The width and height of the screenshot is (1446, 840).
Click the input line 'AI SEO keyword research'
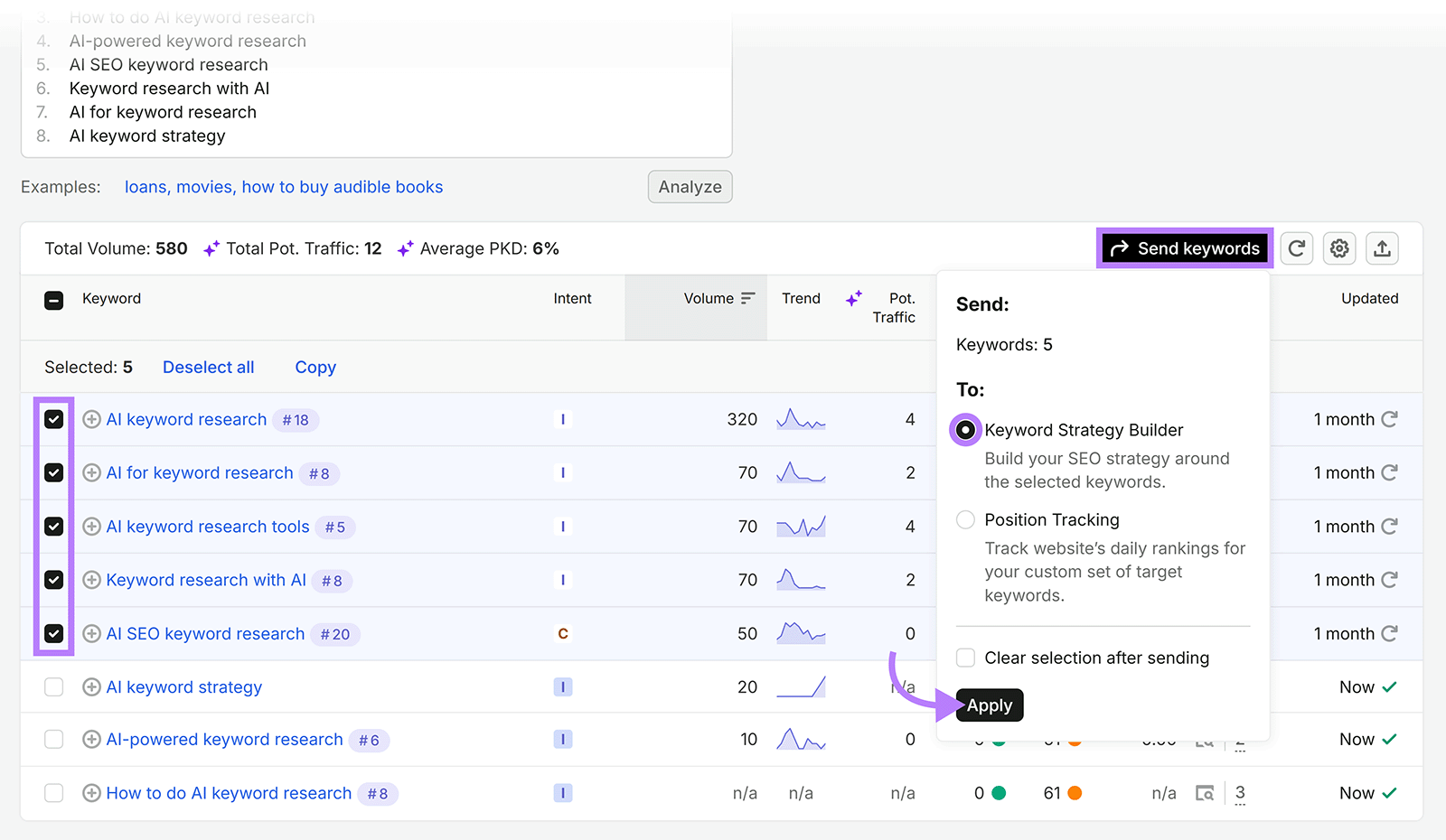169,65
